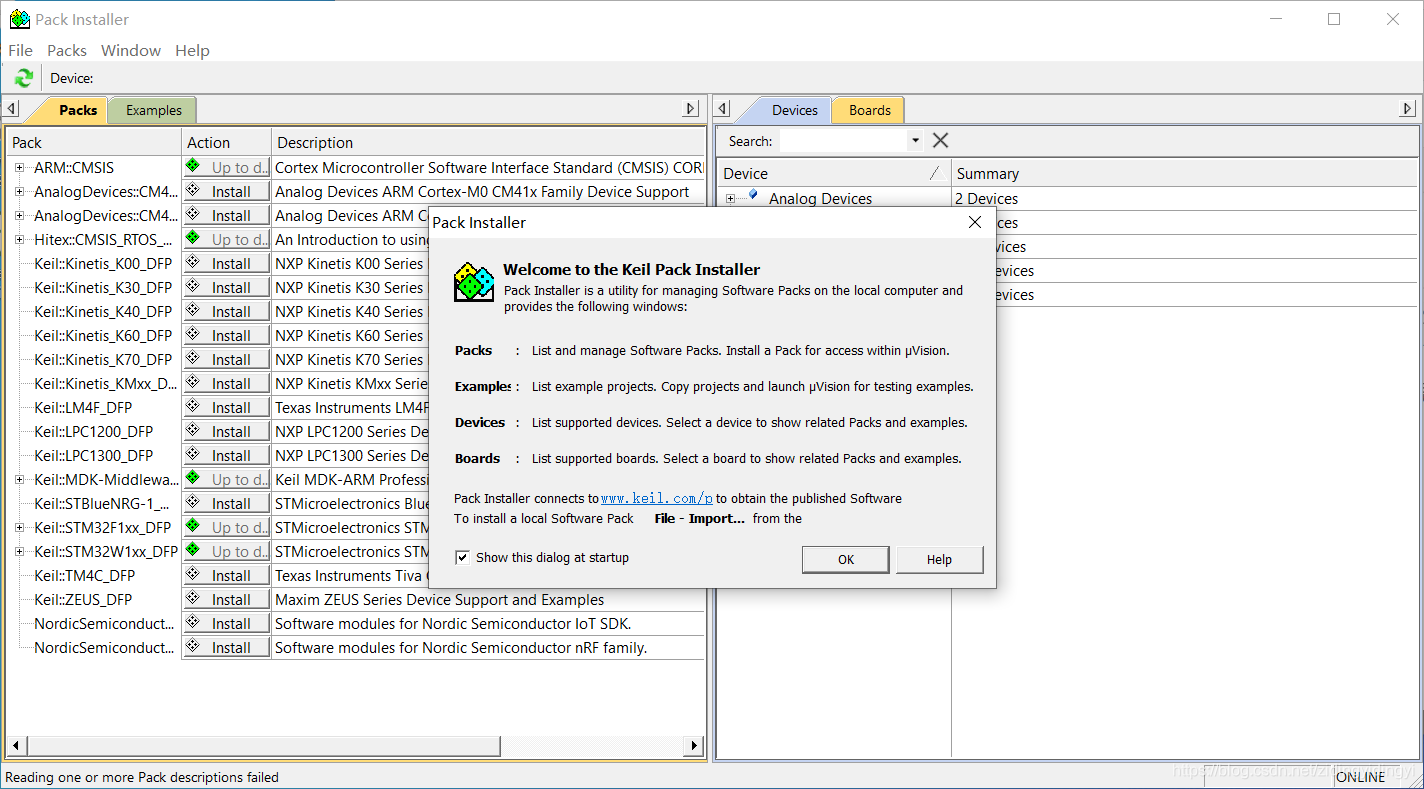Select the Keil::TM4C_DFP row name
This screenshot has height=789, width=1424.
coord(84,575)
